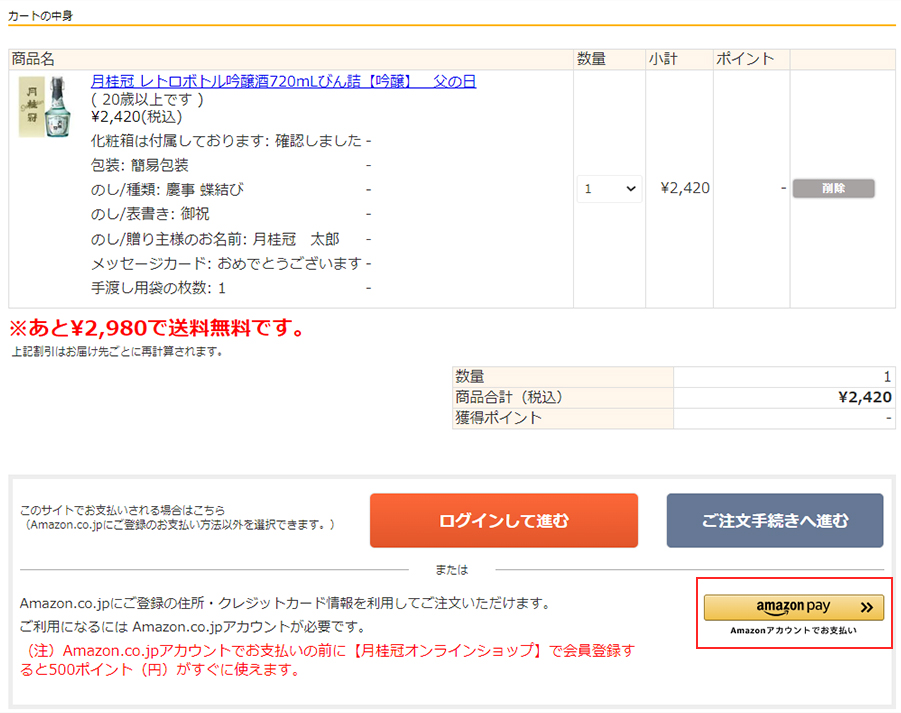Expand the quantity dropdown showing 1
This screenshot has height=713, width=901.
(609, 188)
